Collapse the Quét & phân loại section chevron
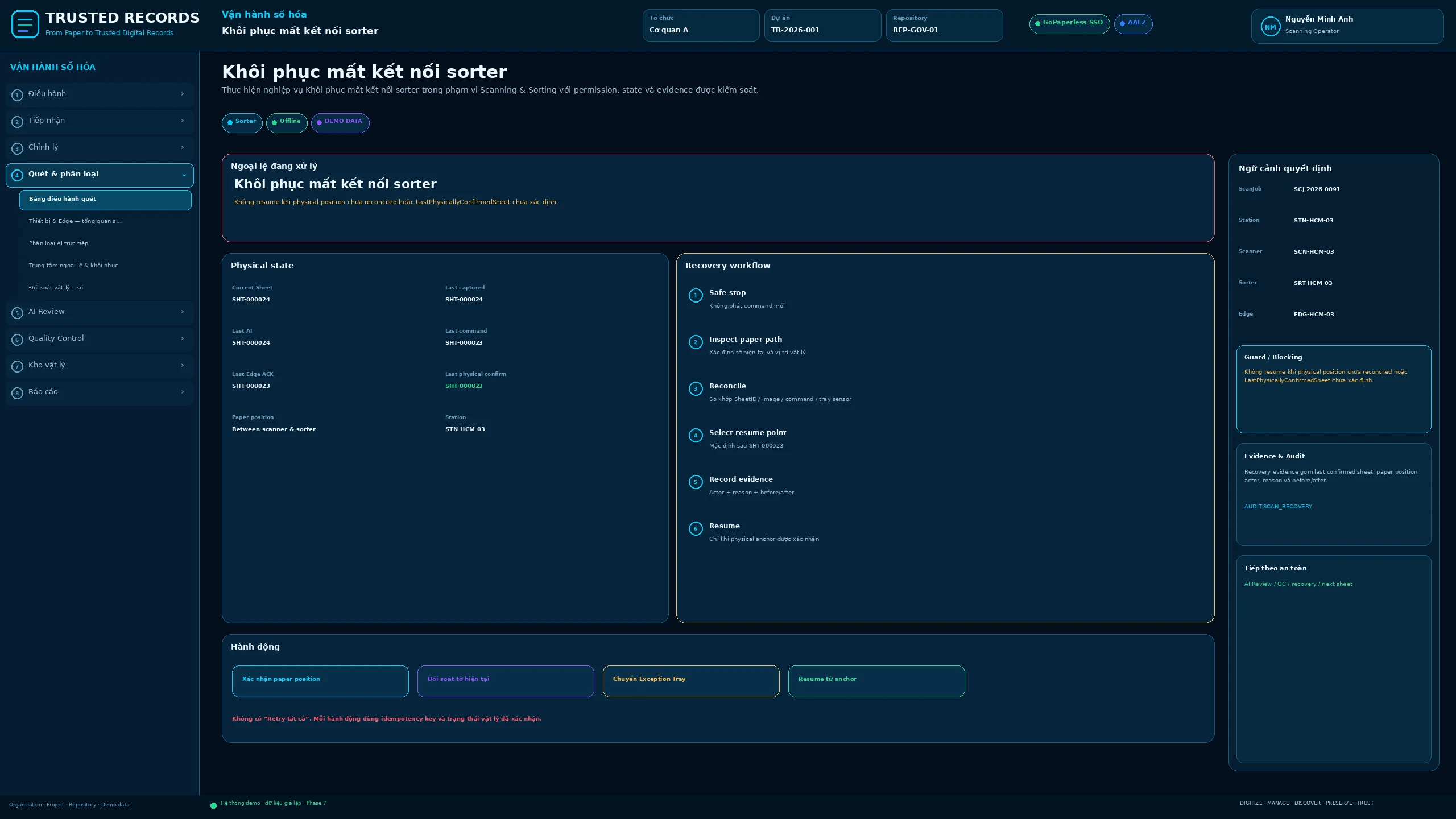This screenshot has width=1456, height=819. click(184, 175)
